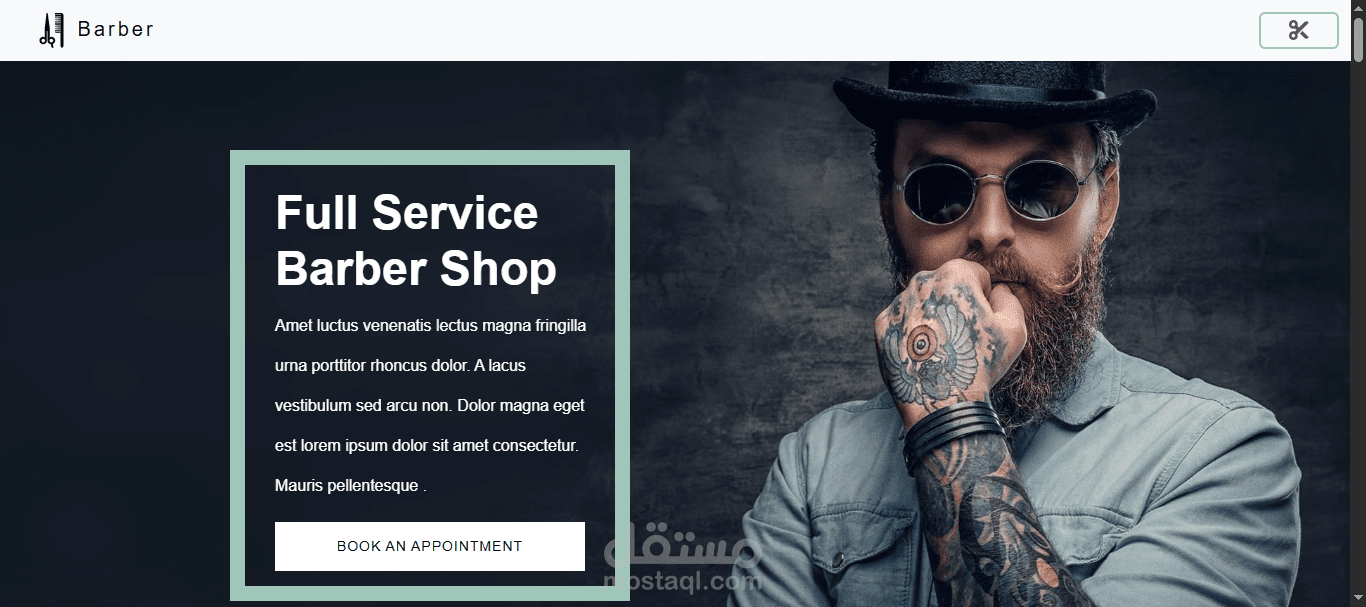
Task: Click the green frame border of hero card
Action: 237,375
